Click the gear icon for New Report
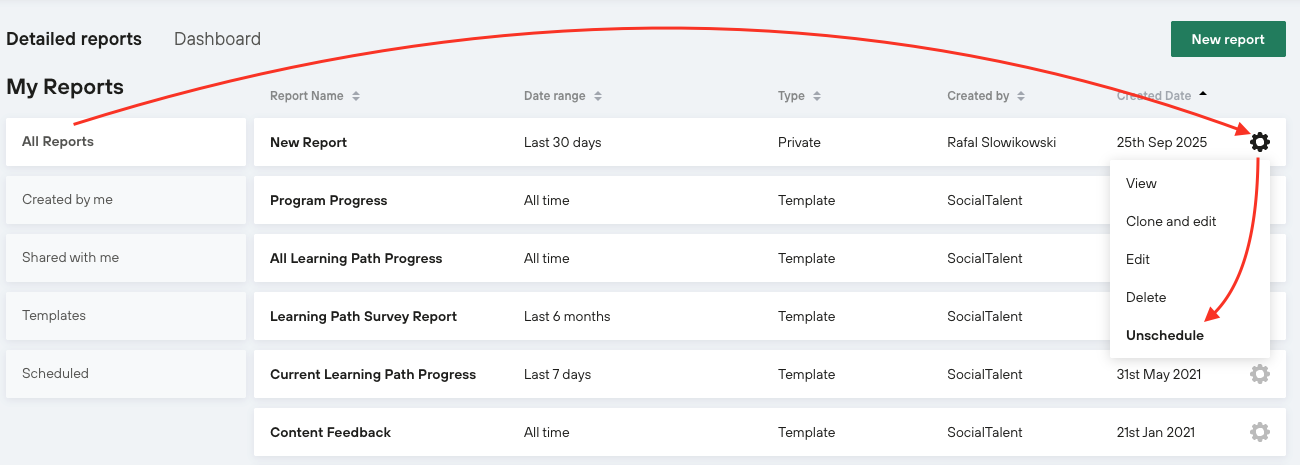The height and width of the screenshot is (465, 1300). 1260,142
